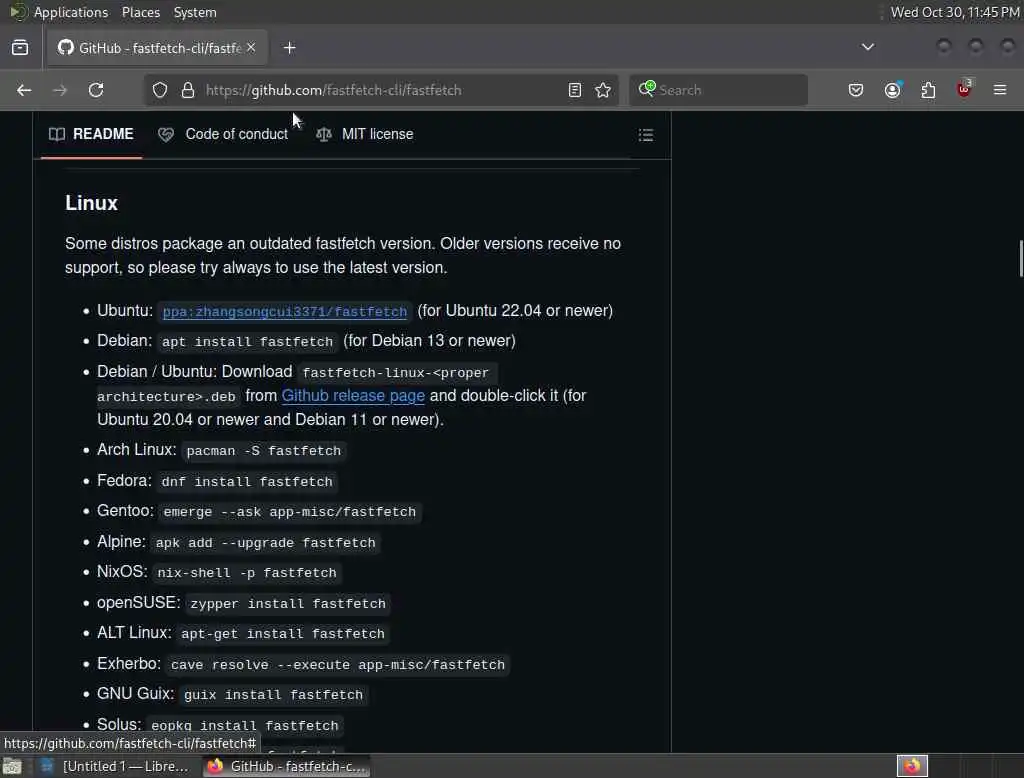List all tabs with the chevron dropdown
1024x778 pixels.
coord(868,47)
